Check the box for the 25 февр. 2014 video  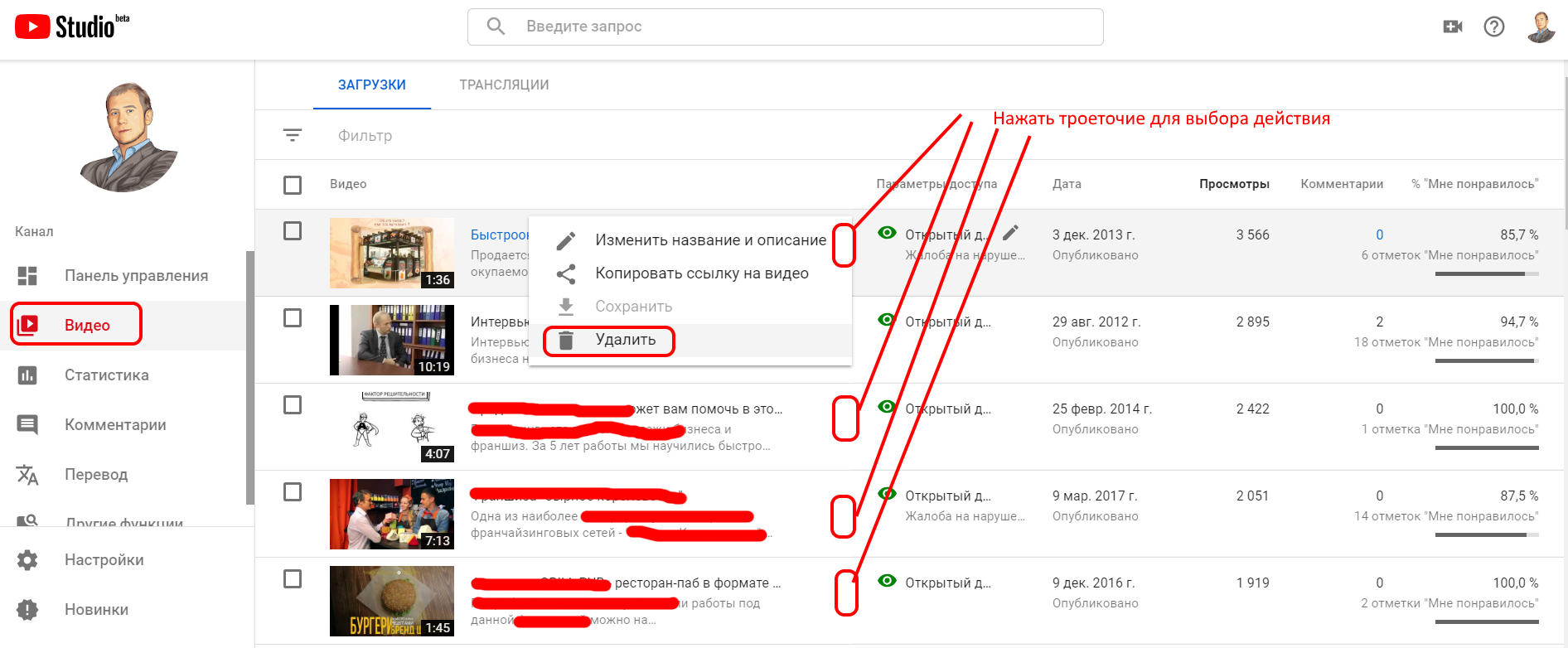[293, 404]
